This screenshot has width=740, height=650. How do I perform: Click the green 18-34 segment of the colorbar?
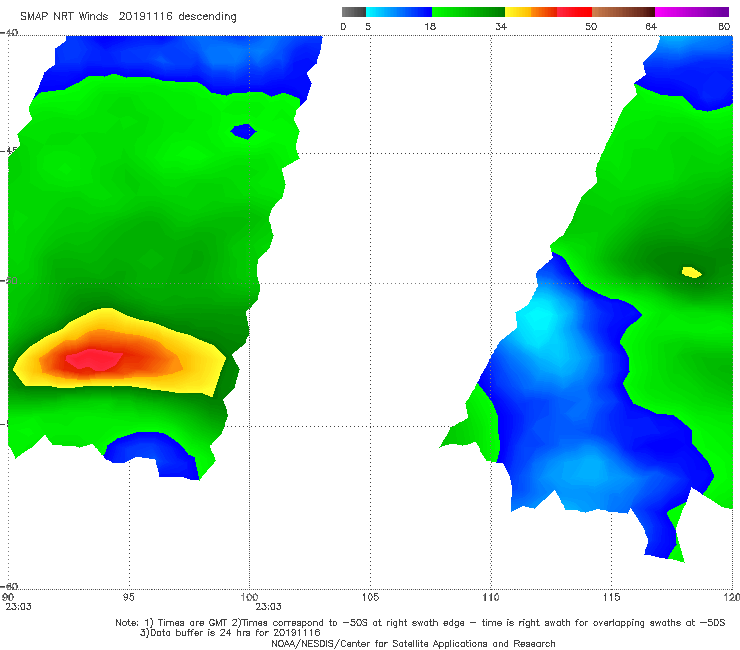pyautogui.click(x=468, y=12)
